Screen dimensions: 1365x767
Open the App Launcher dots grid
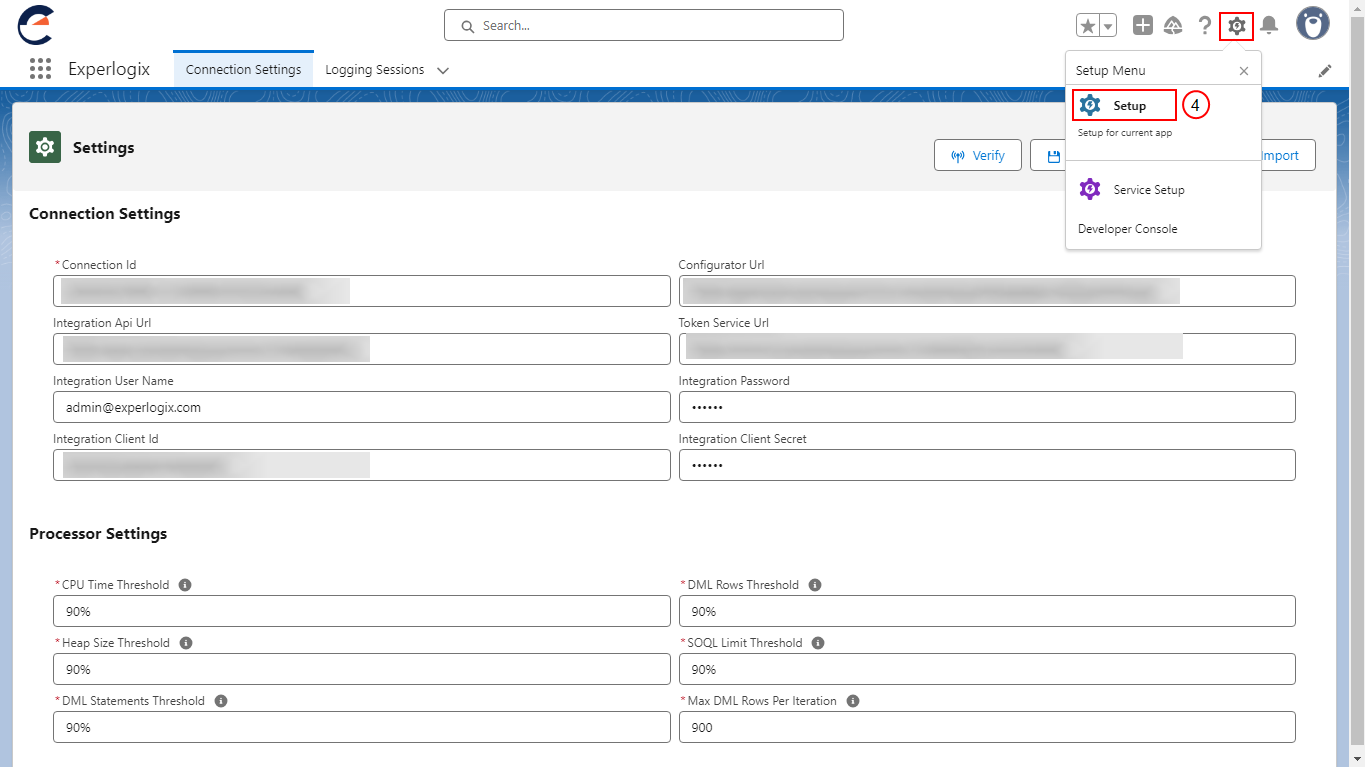(x=40, y=69)
